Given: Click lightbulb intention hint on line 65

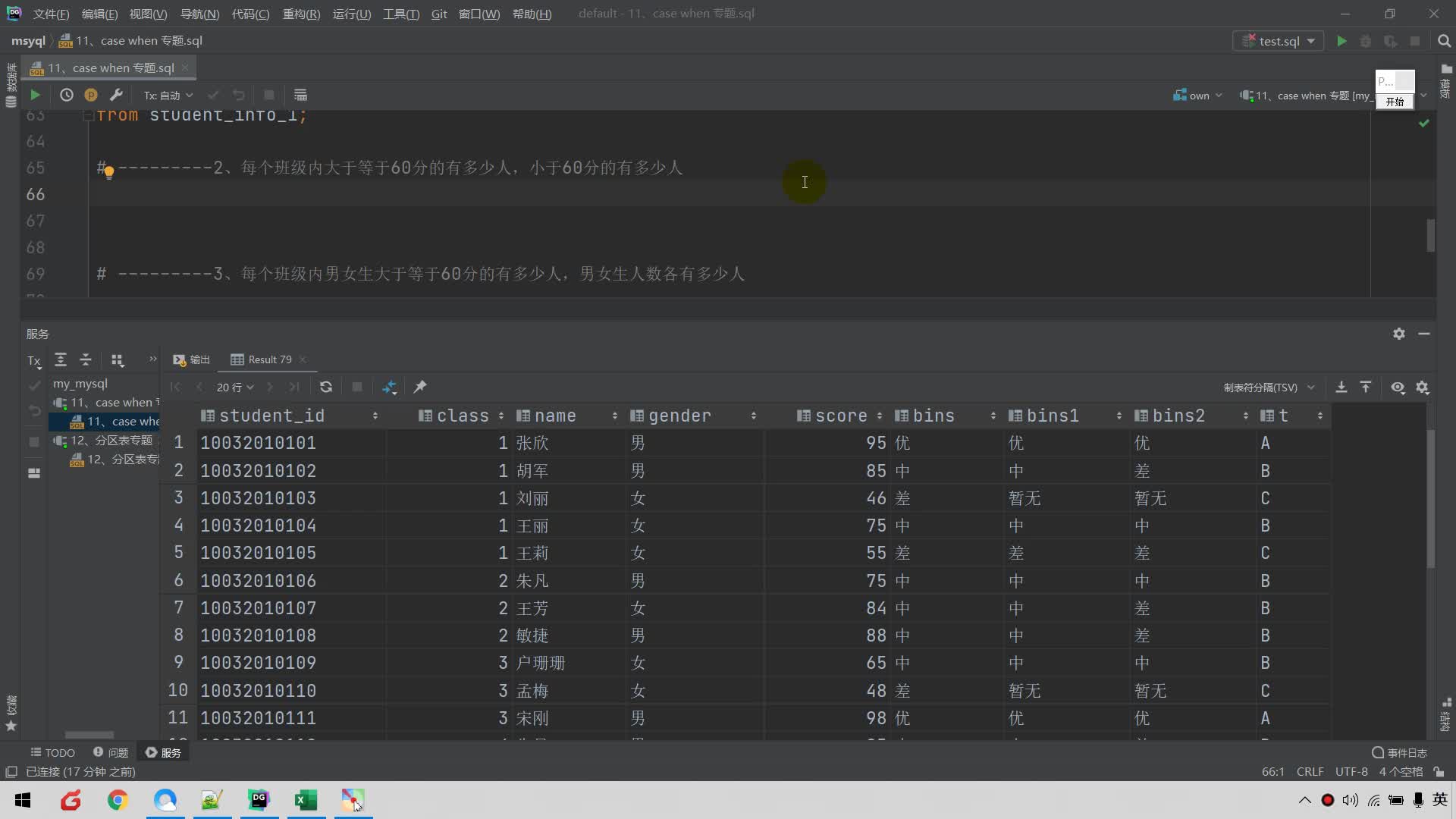Looking at the screenshot, I should (x=108, y=172).
